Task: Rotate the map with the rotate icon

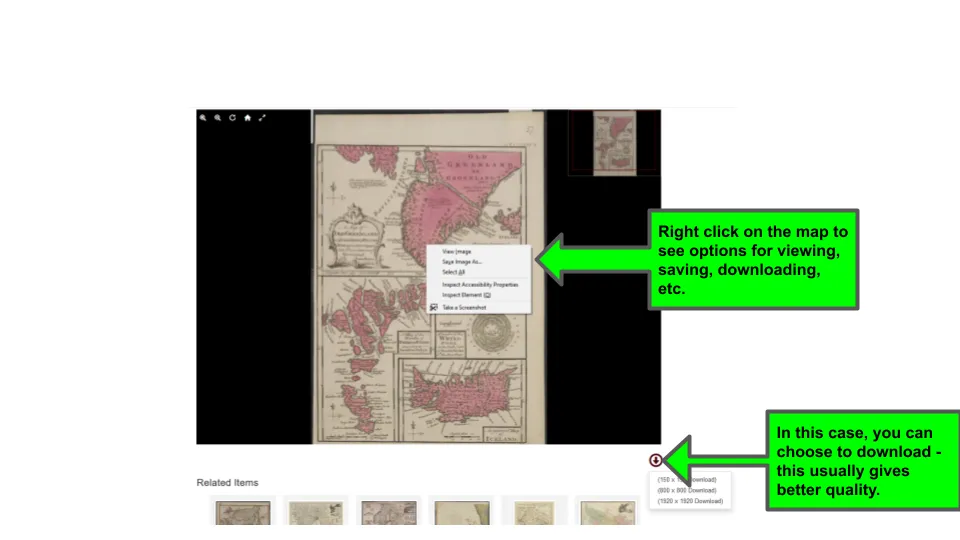Action: coord(232,118)
